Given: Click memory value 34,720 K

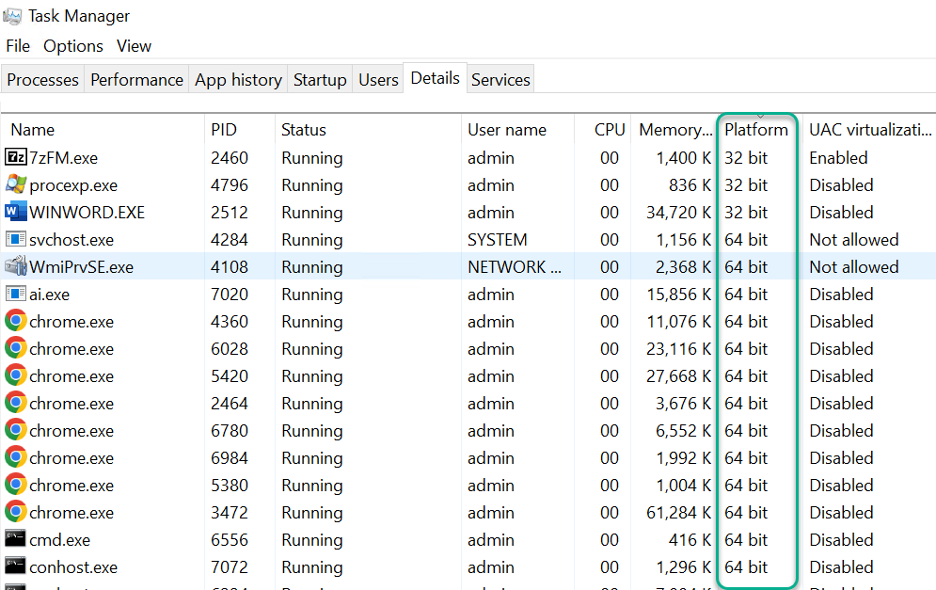Looking at the screenshot, I should coord(679,213).
